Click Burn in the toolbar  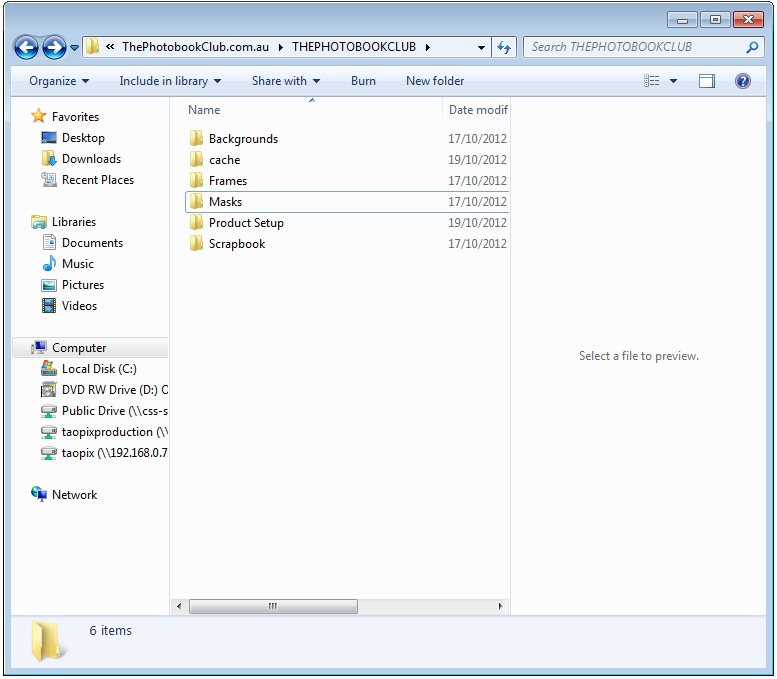[x=363, y=81]
